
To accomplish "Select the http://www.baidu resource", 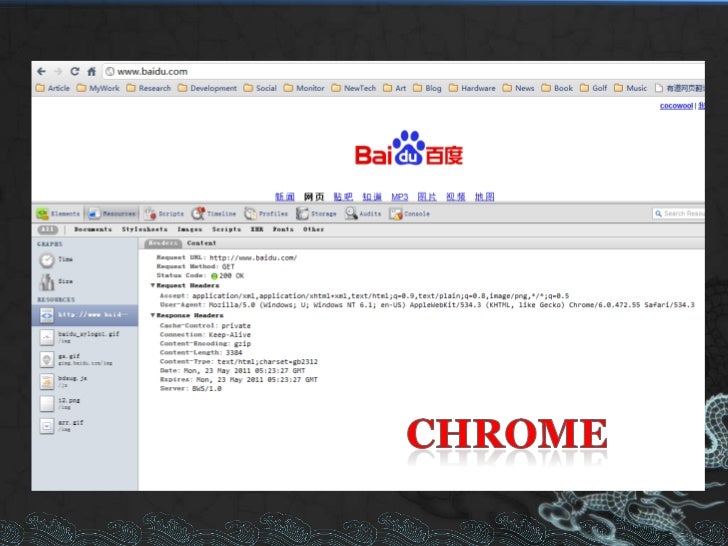I will coord(84,315).
